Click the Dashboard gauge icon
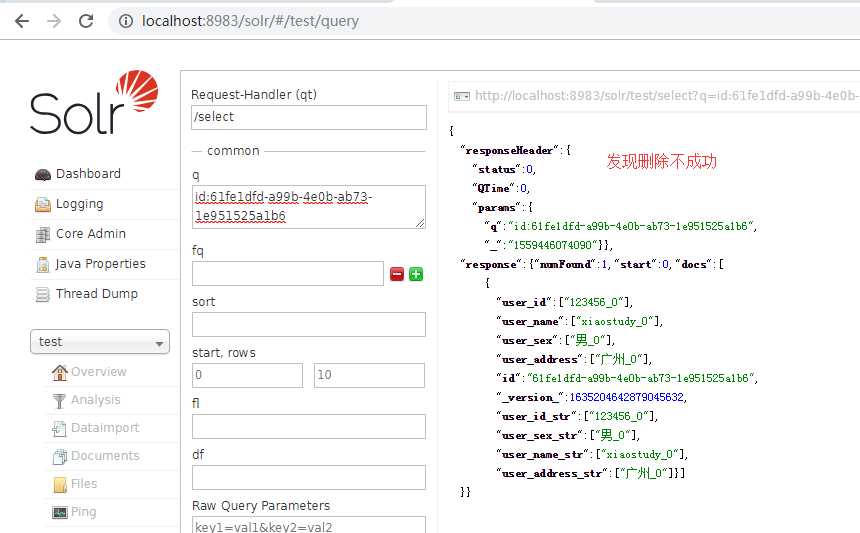This screenshot has width=860, height=533. tap(43, 174)
